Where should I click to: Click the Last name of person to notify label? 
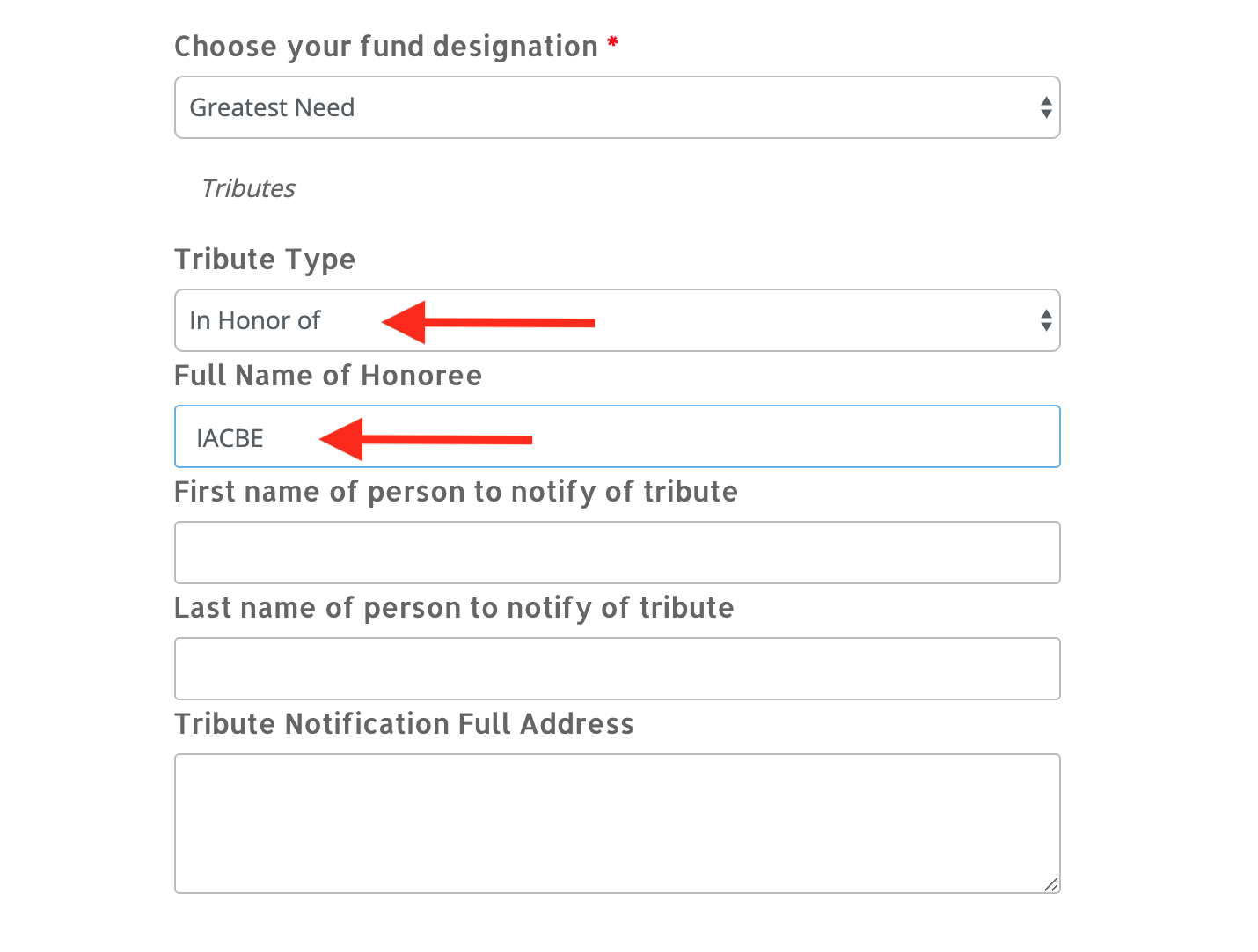[x=454, y=608]
